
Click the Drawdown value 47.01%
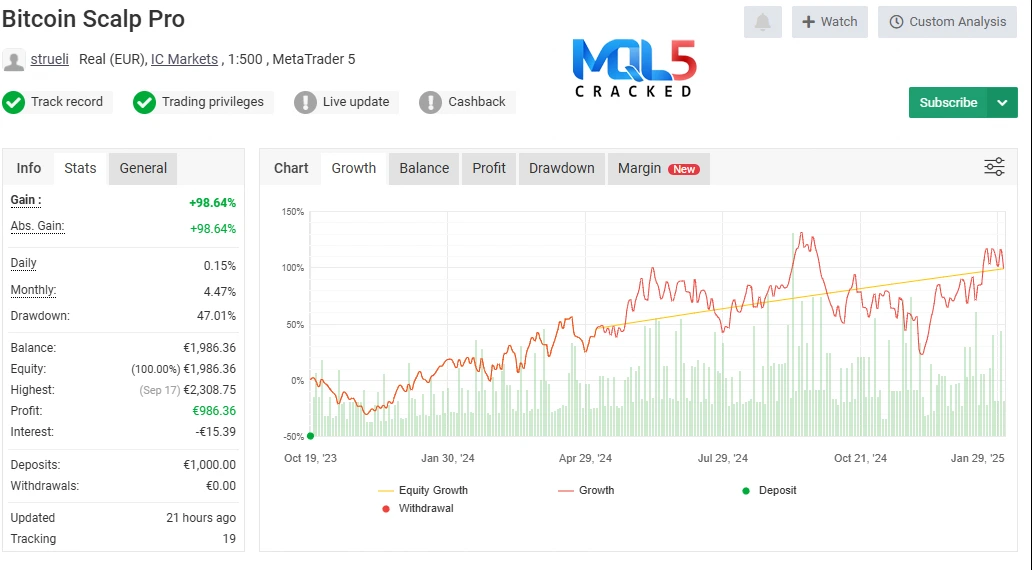tap(216, 316)
